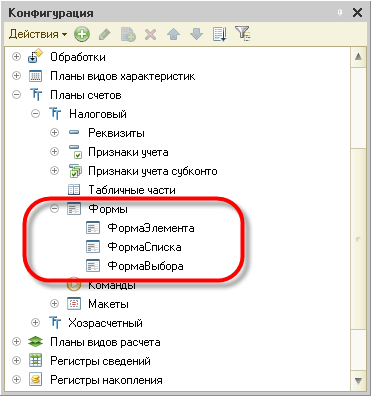Click the ФормаЭлемента form icon

(x=93, y=228)
